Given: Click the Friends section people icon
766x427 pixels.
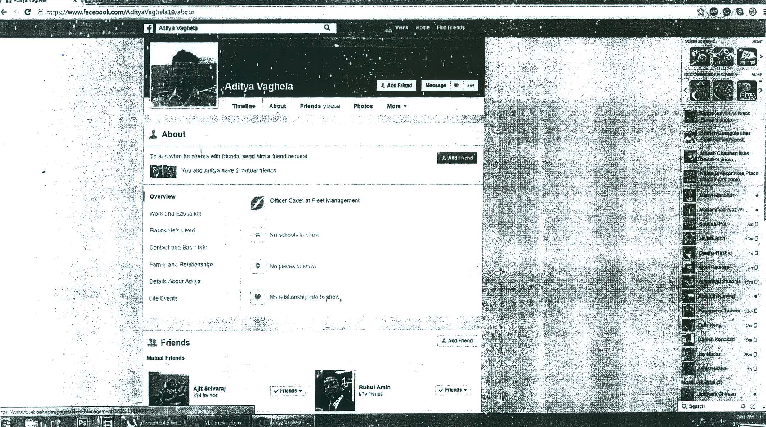Looking at the screenshot, I should click(x=152, y=342).
